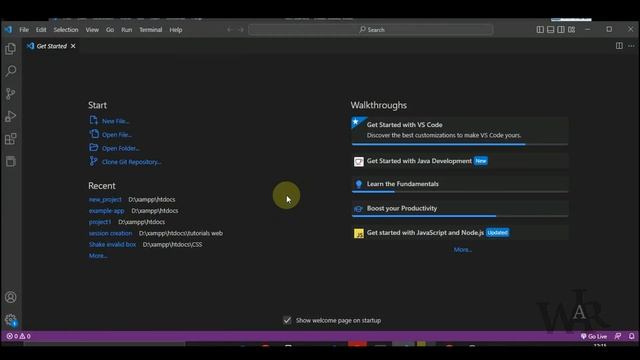Open Boost your Productivity walkthrough
This screenshot has height=360, width=640.
[x=460, y=209]
